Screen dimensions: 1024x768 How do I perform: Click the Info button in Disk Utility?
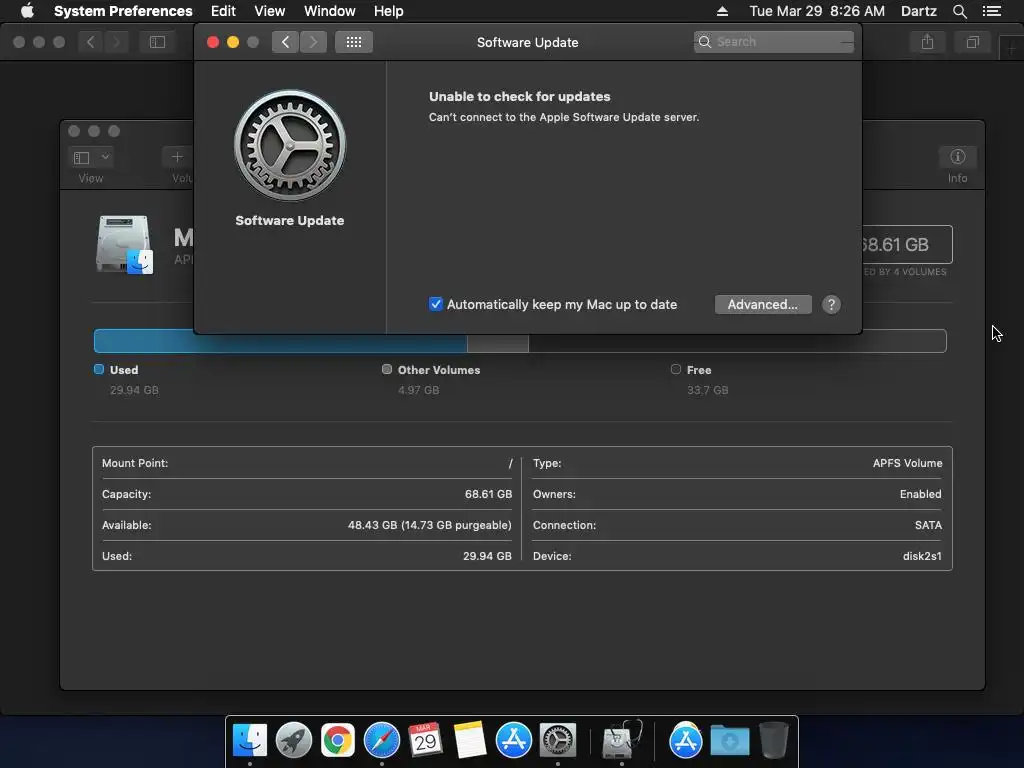[x=957, y=157]
